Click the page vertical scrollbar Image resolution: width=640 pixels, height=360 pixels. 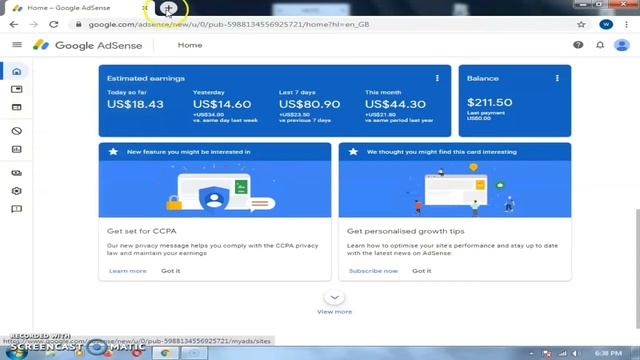pos(638,269)
